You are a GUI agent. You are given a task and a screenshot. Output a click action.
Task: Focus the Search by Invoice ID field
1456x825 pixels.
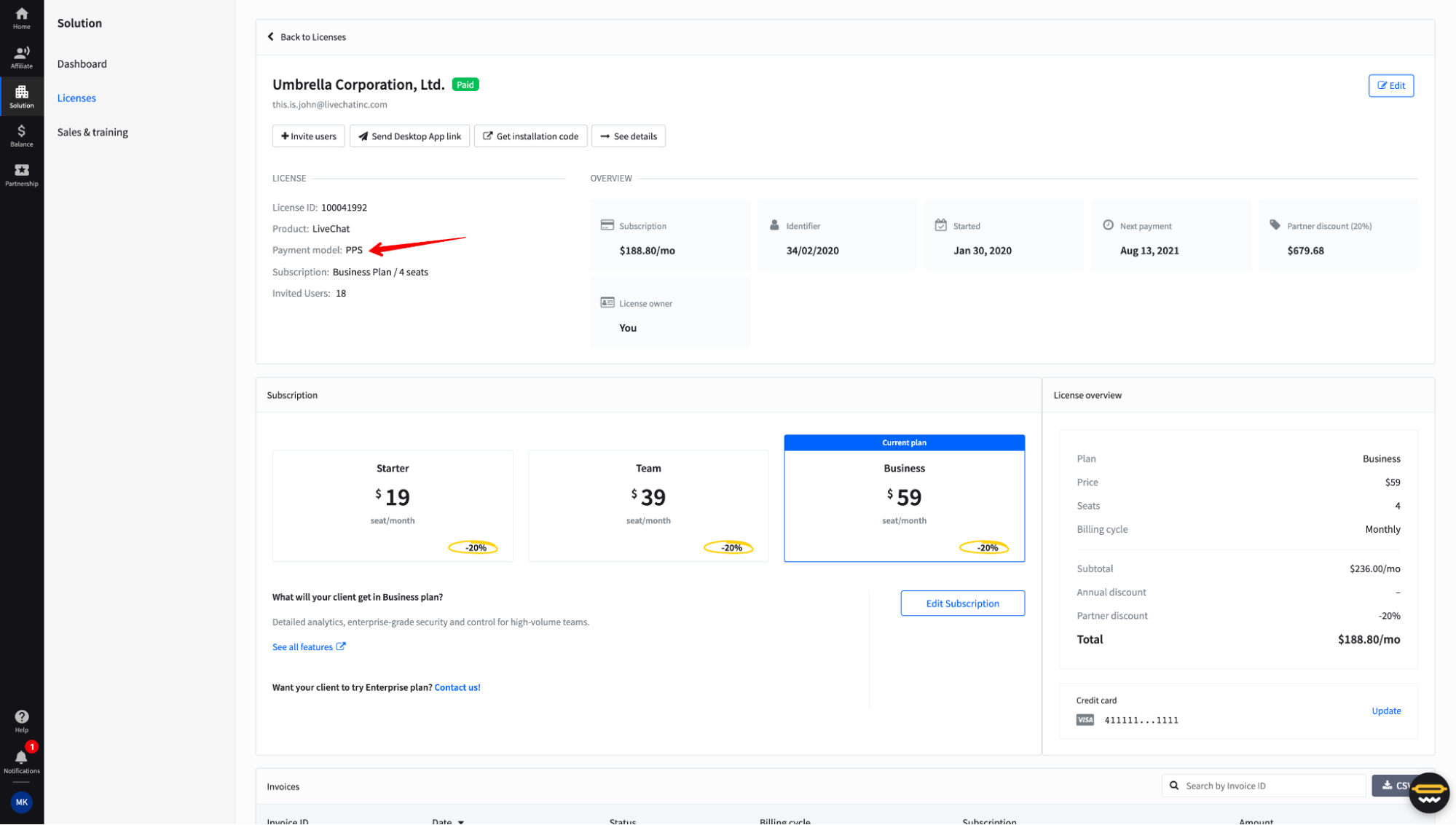click(x=1263, y=786)
